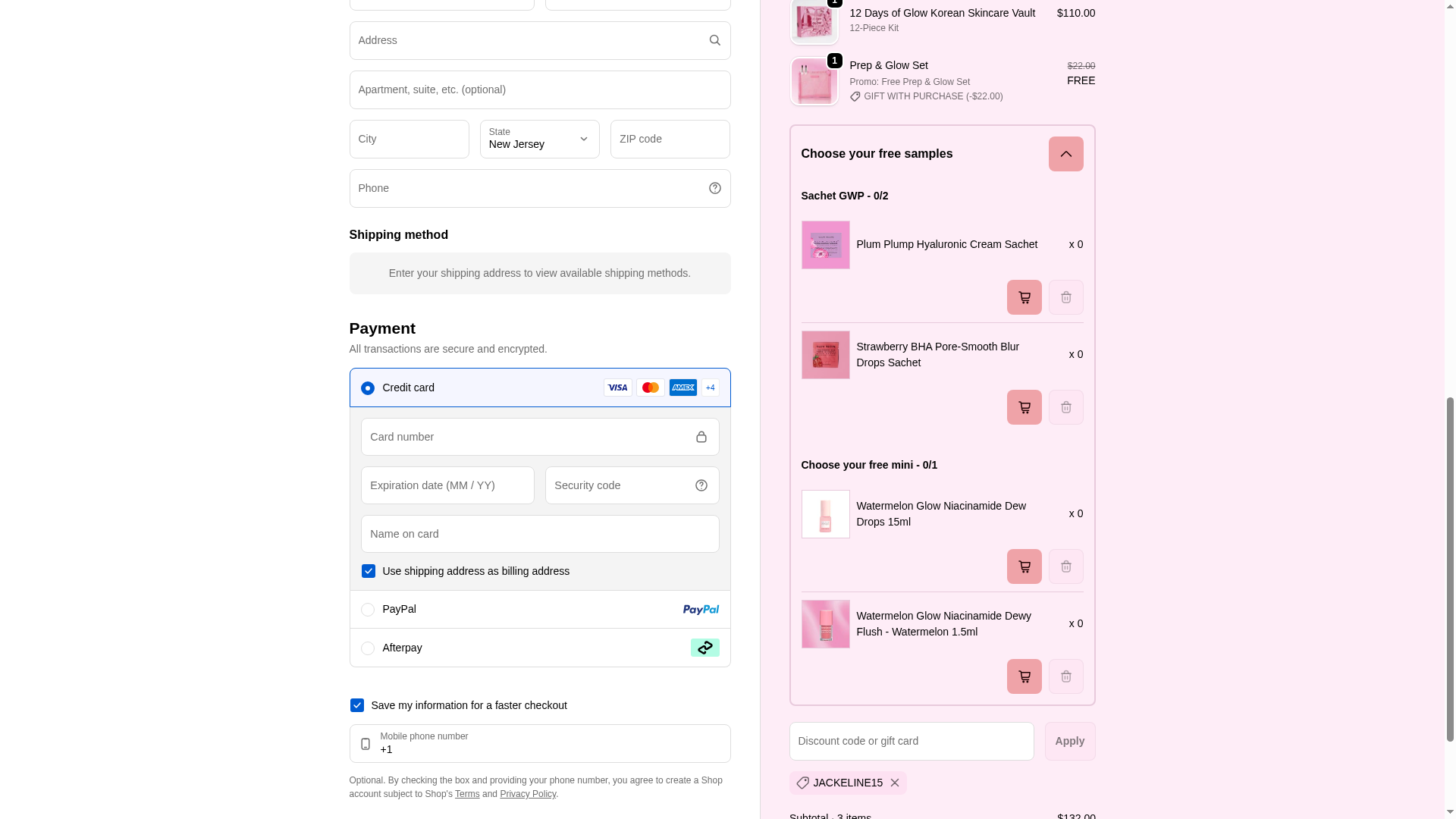The image size is (1456, 819).
Task: Remove Strawberry BHA Blur Drops Sachet with trash icon
Action: coord(1065,407)
